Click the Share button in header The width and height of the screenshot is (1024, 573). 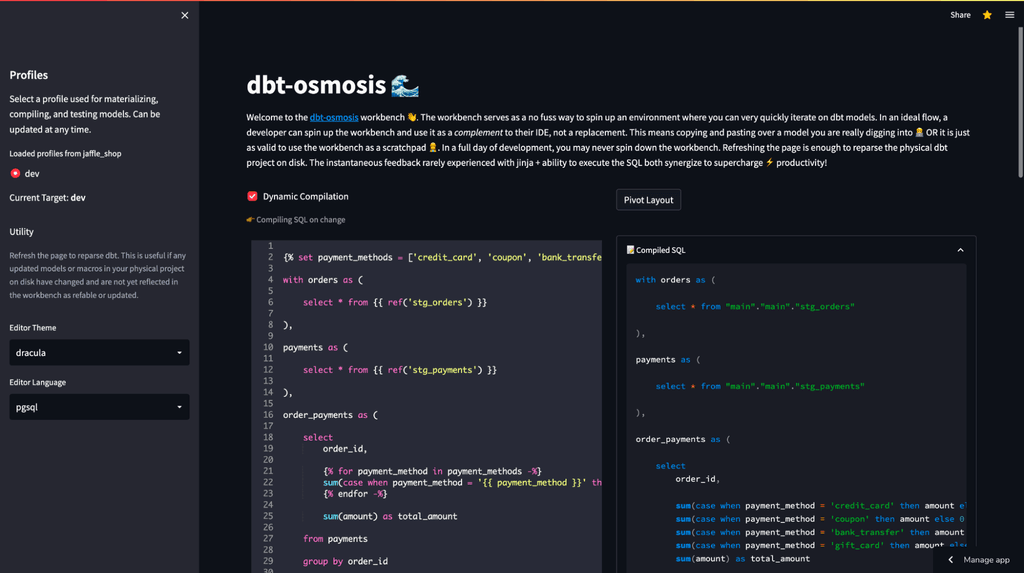tap(960, 15)
